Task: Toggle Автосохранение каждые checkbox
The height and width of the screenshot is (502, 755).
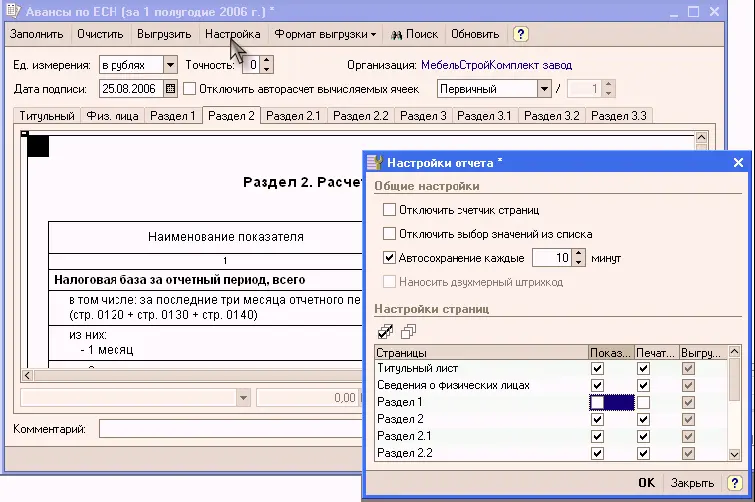Action: tap(389, 257)
